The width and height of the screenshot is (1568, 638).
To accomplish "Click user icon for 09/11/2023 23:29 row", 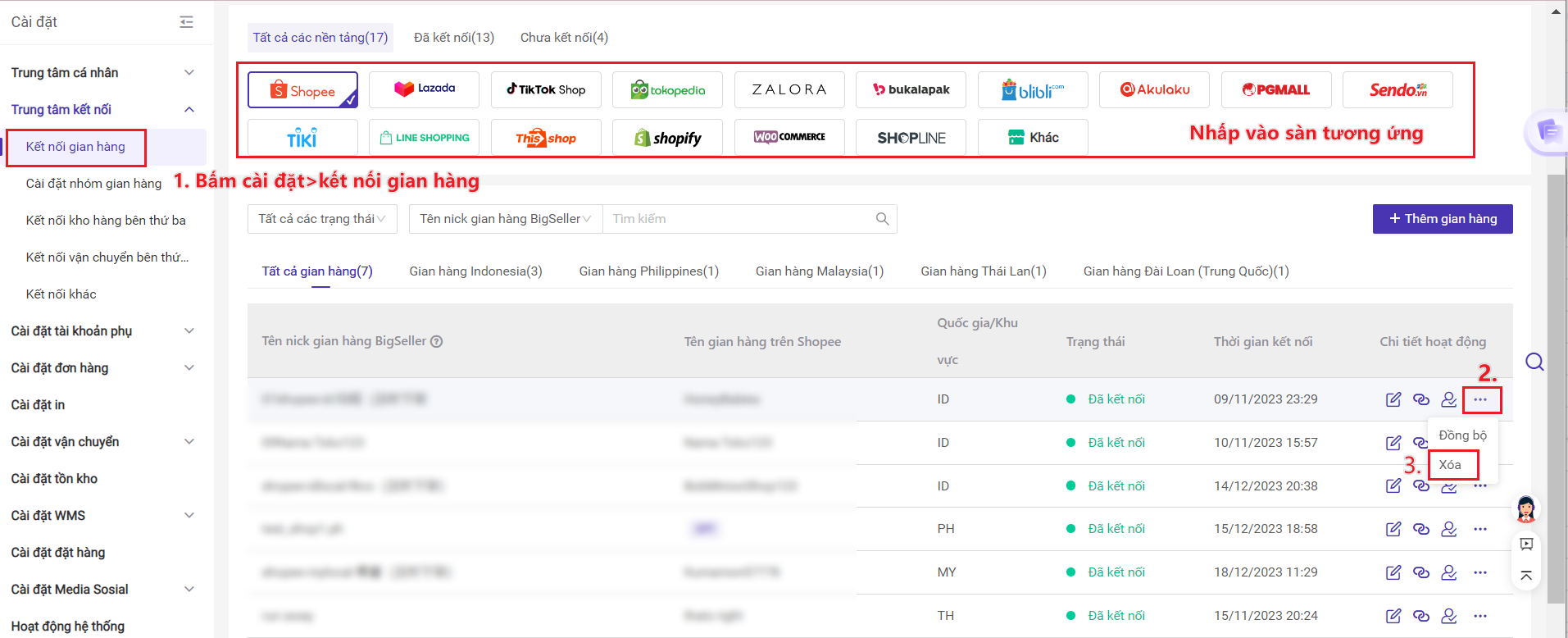I will tap(1449, 399).
